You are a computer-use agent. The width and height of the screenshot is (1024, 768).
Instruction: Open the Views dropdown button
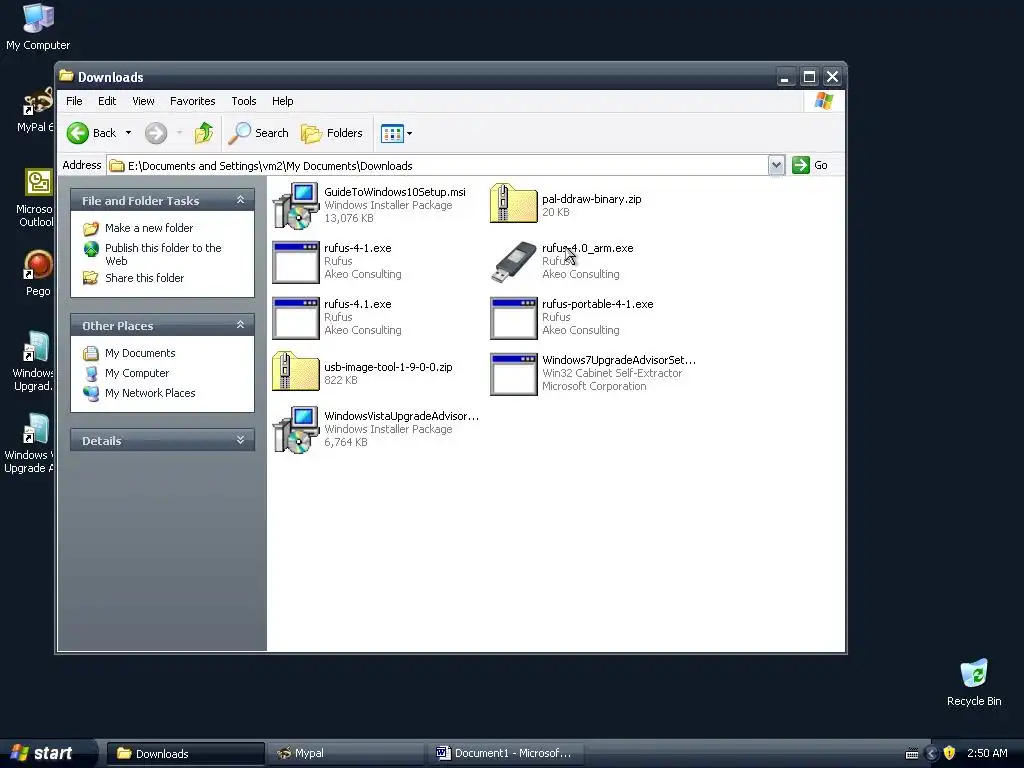396,133
